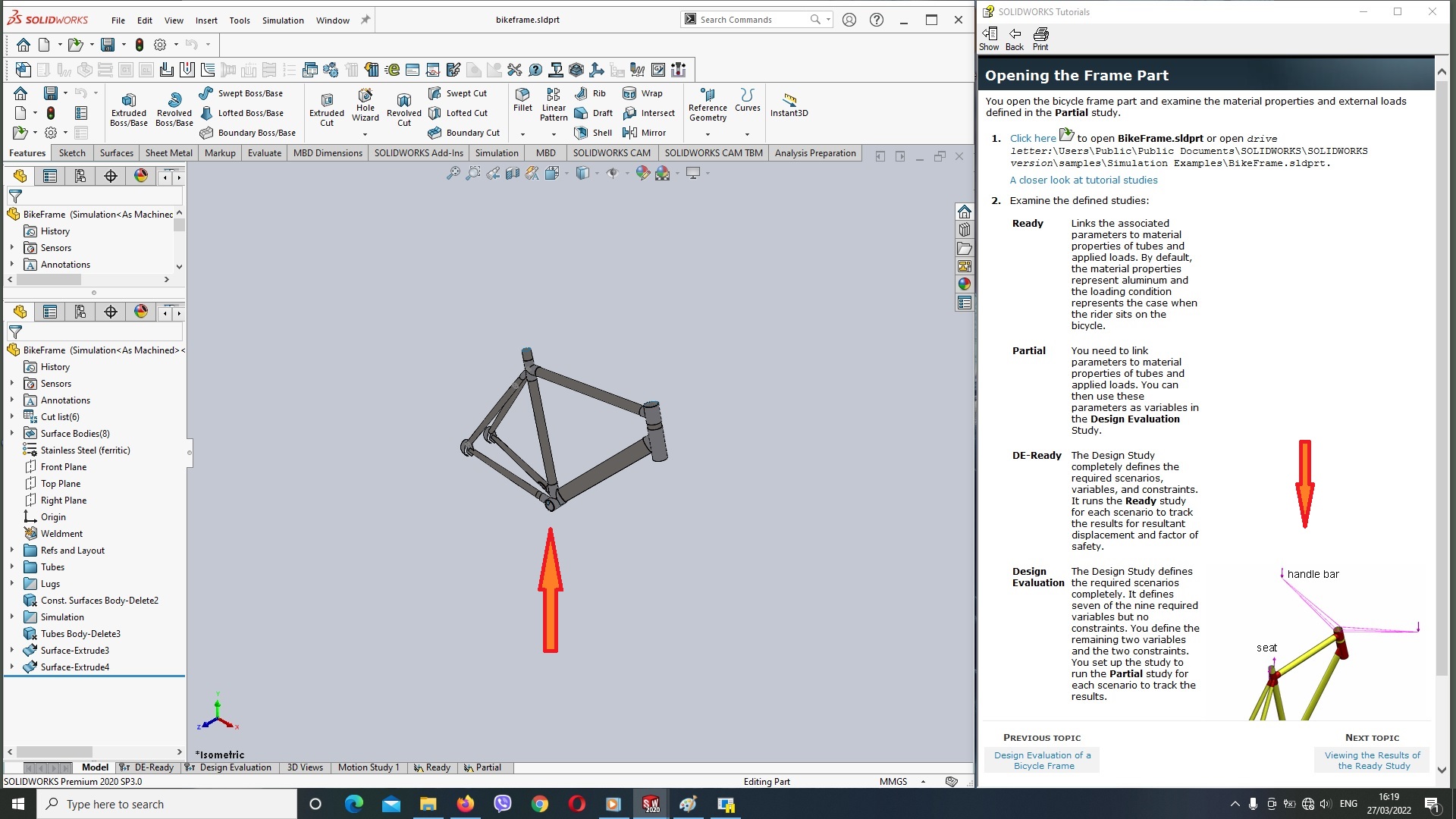Click the SOLIDWORKS Resources home icon in task pane
The height and width of the screenshot is (819, 1456).
pos(964,212)
